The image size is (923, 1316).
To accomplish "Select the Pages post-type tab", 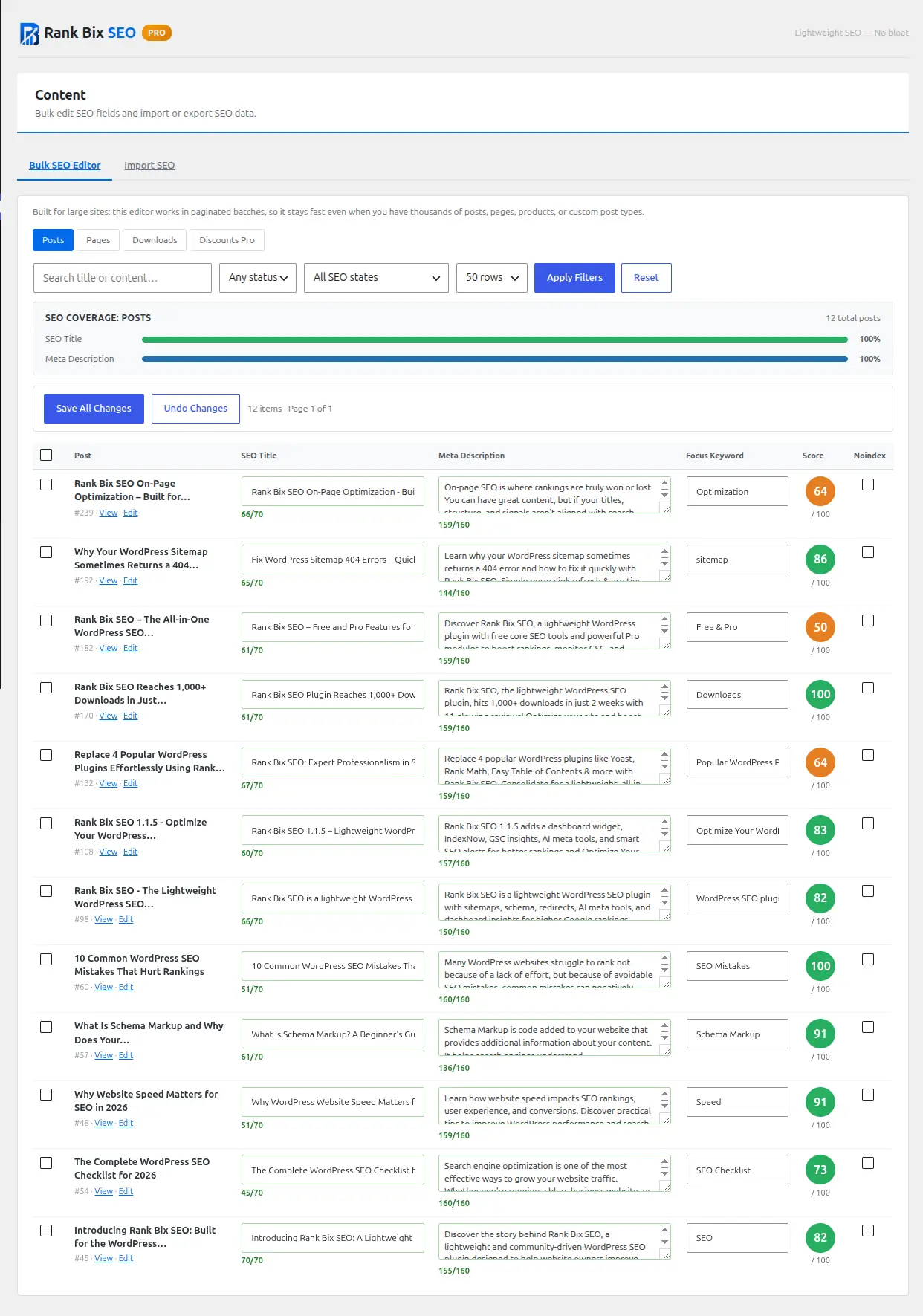I will [x=98, y=240].
